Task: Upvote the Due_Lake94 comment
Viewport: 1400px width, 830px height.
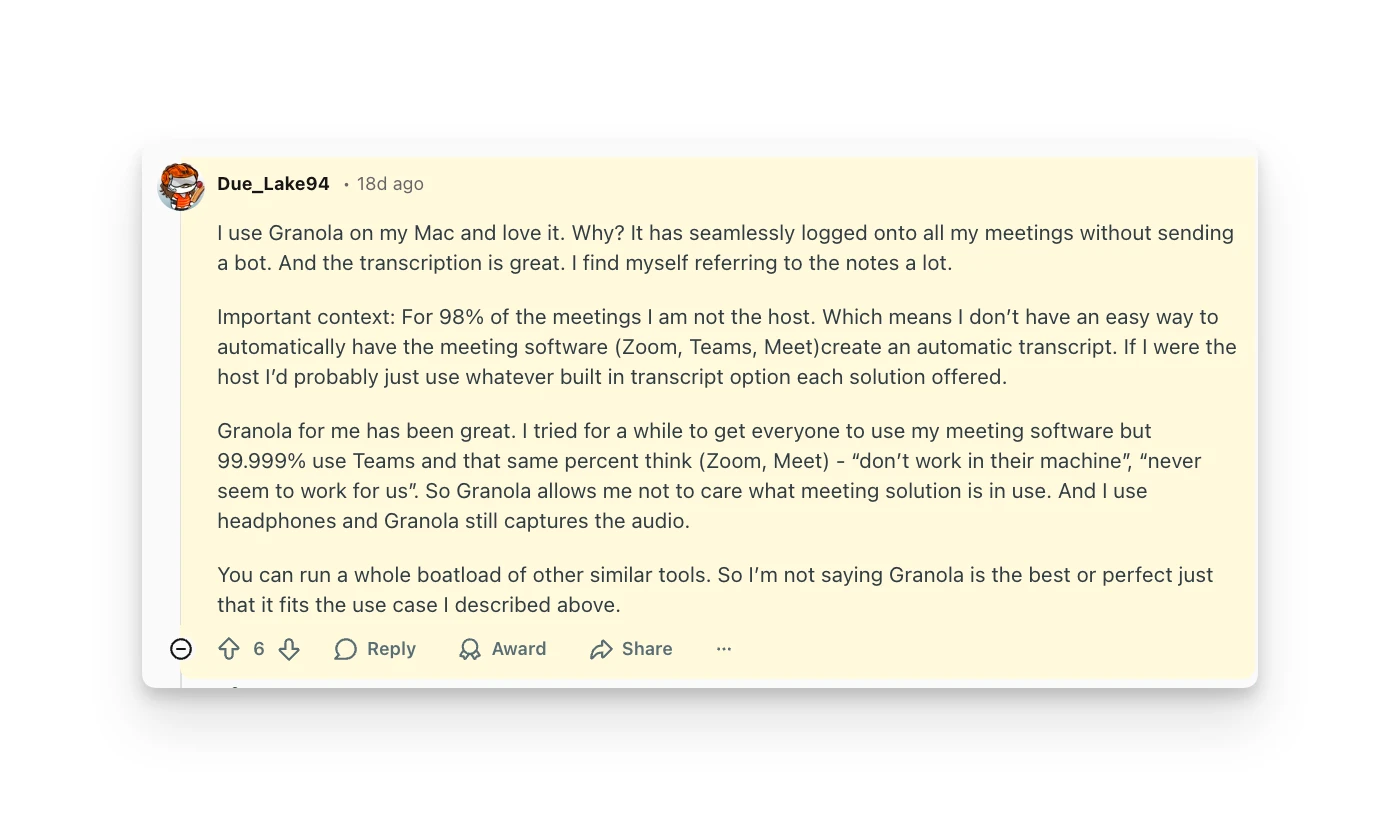Action: [229, 649]
